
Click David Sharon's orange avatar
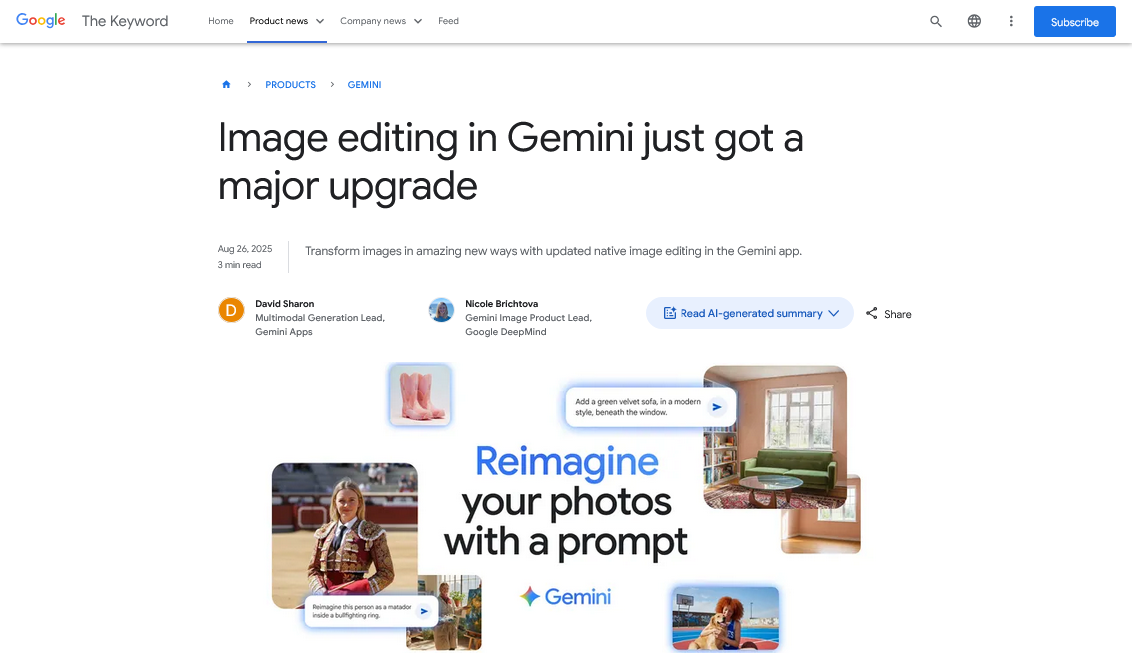click(231, 310)
